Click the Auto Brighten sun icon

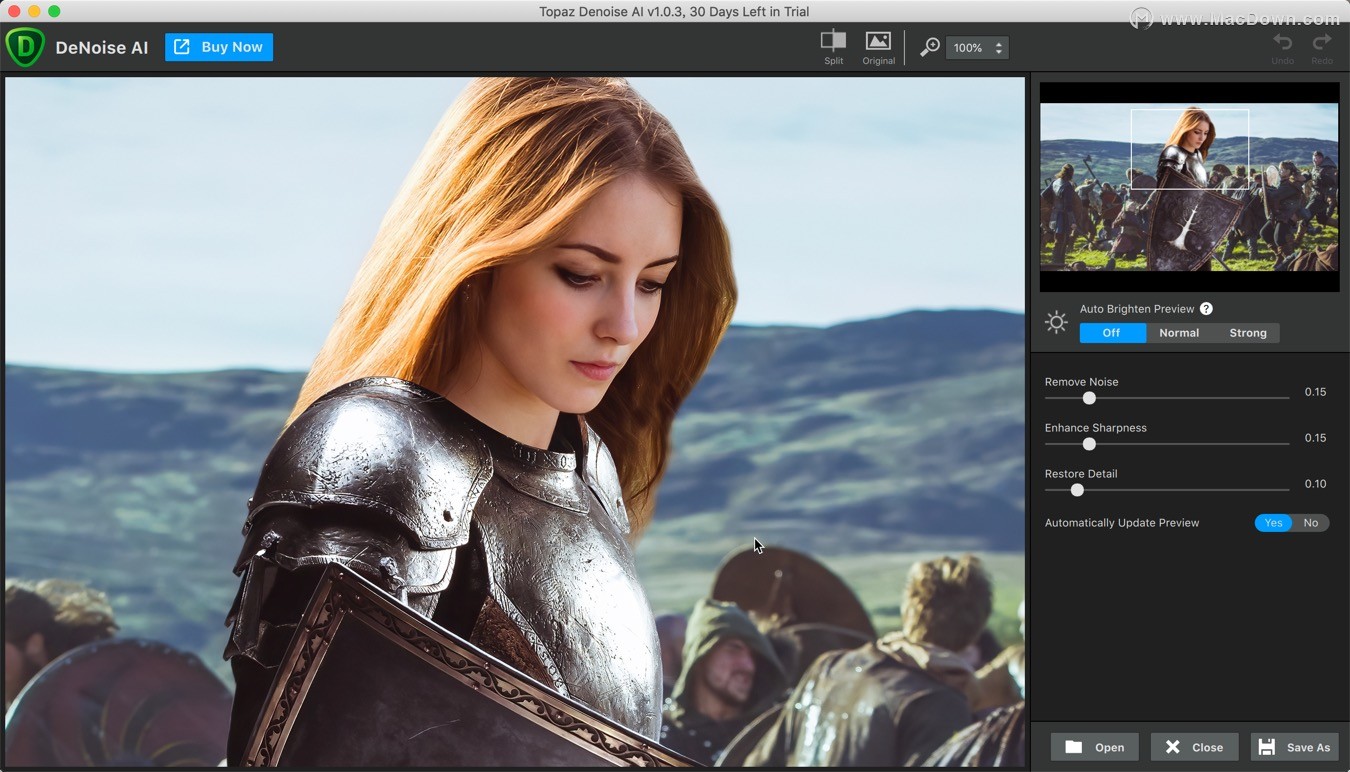[x=1056, y=321]
